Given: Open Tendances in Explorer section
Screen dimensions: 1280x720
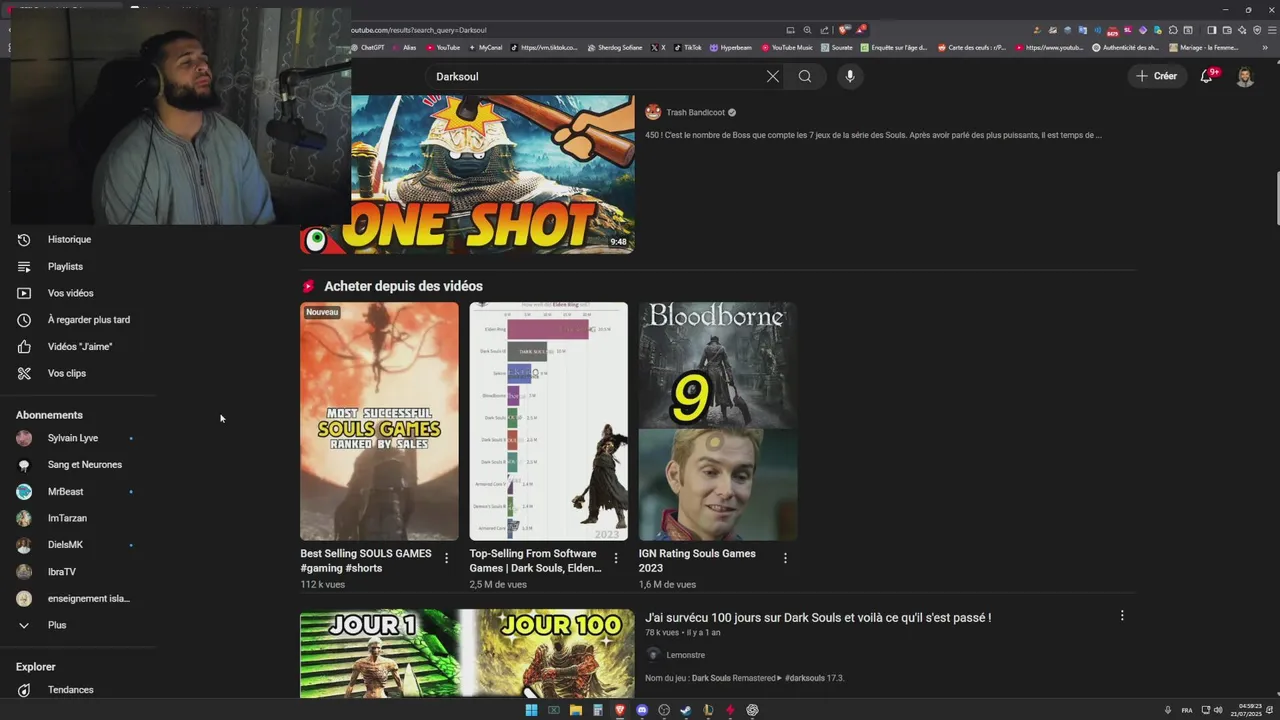Looking at the screenshot, I should pos(70,690).
